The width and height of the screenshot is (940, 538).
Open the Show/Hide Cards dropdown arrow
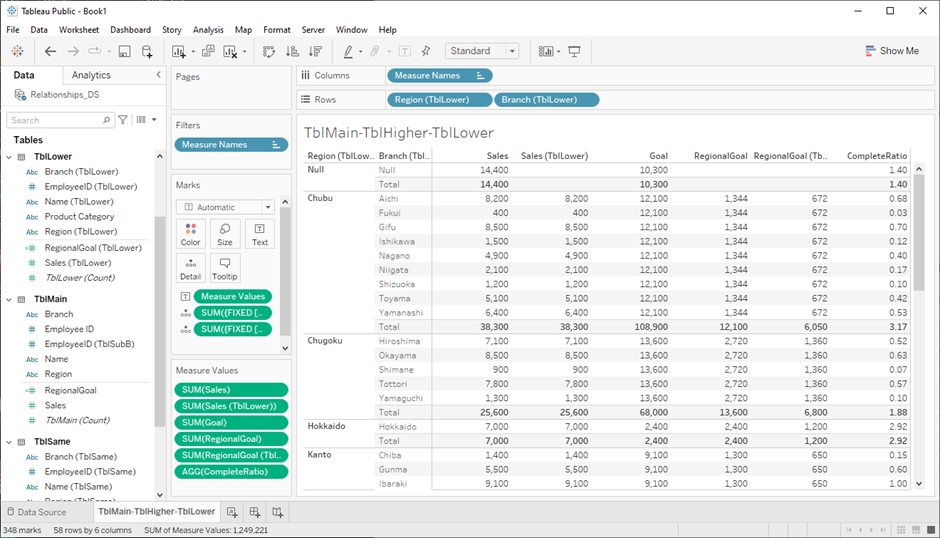coord(559,52)
